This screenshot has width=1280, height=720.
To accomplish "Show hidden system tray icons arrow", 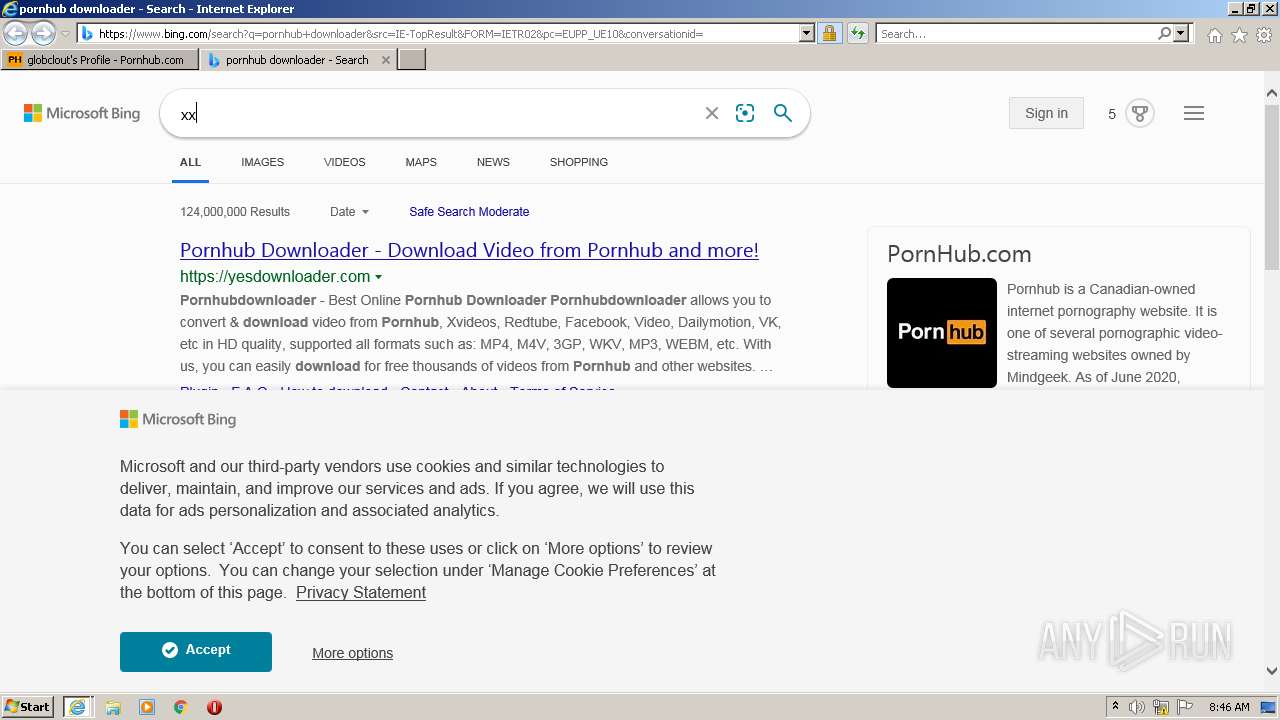I will (x=1115, y=707).
